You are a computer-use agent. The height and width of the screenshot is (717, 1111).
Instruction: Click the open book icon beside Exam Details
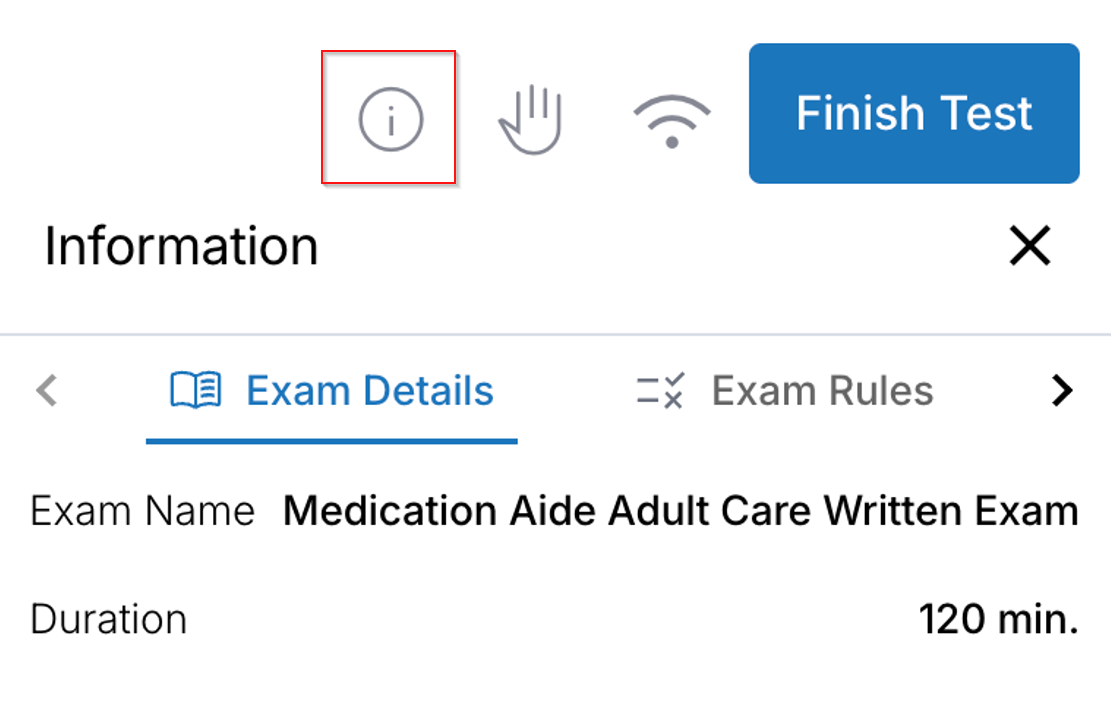(196, 390)
